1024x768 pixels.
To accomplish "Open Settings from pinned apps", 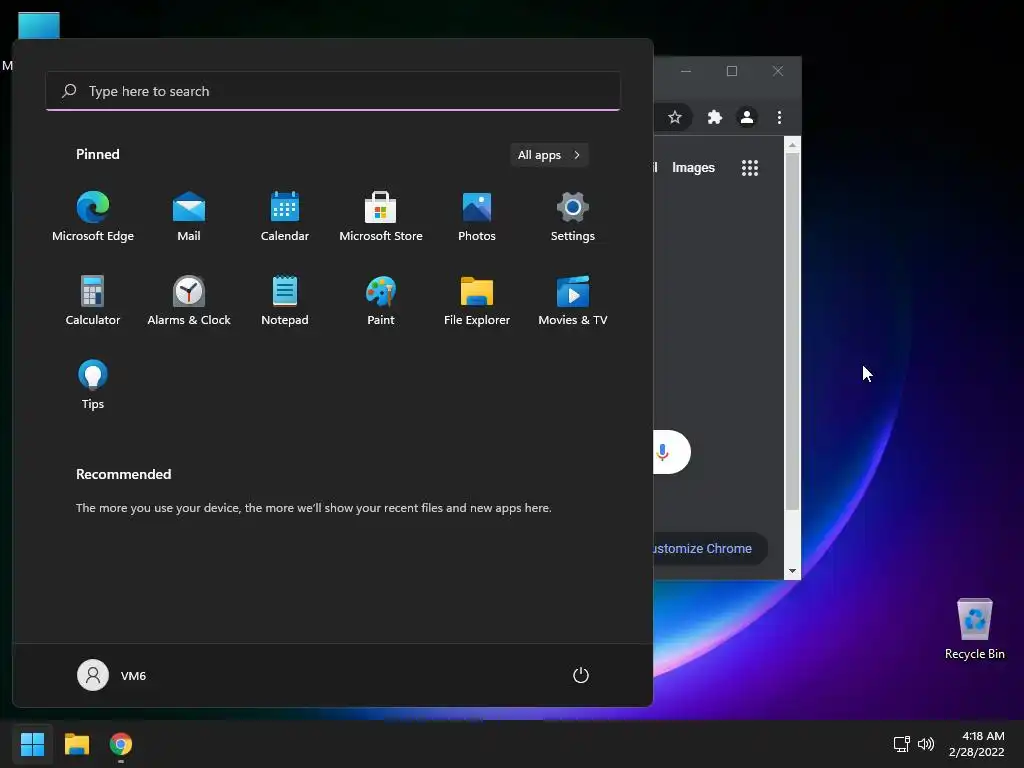I will pos(573,217).
